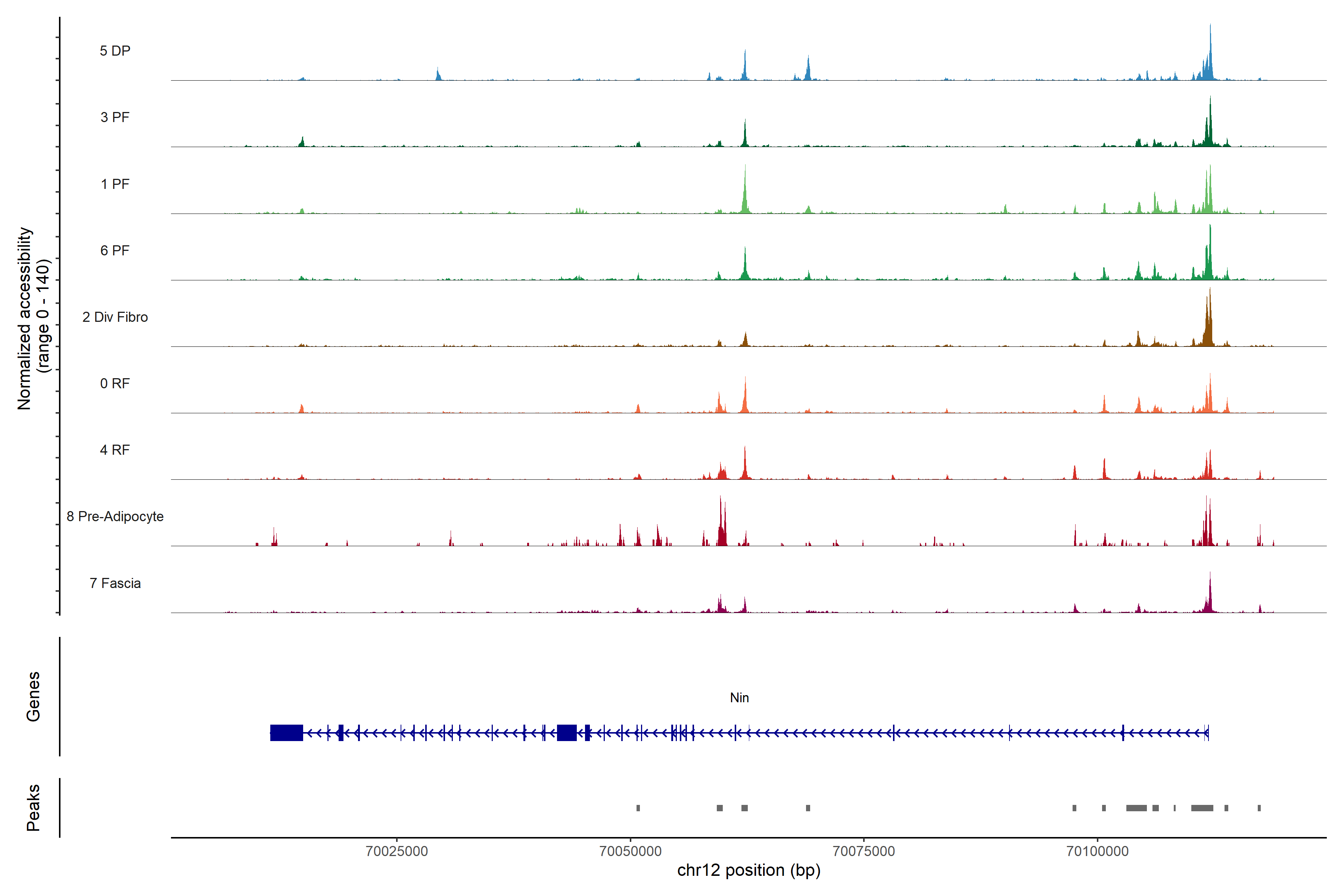Select the 0 RF track label
Screen dimensions: 1344x896
coord(115,383)
